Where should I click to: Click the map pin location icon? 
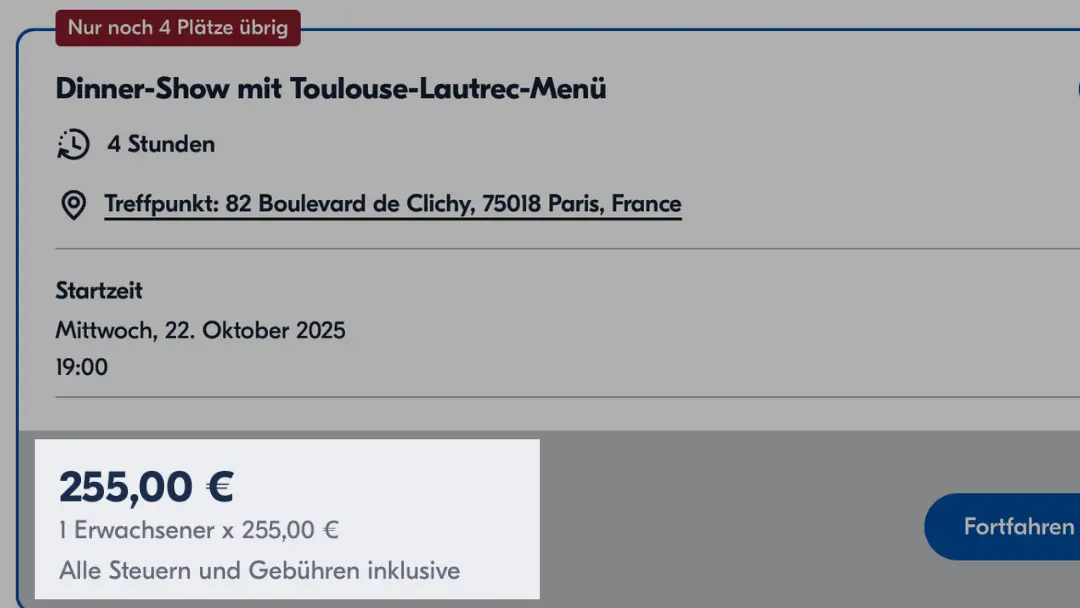coord(73,205)
